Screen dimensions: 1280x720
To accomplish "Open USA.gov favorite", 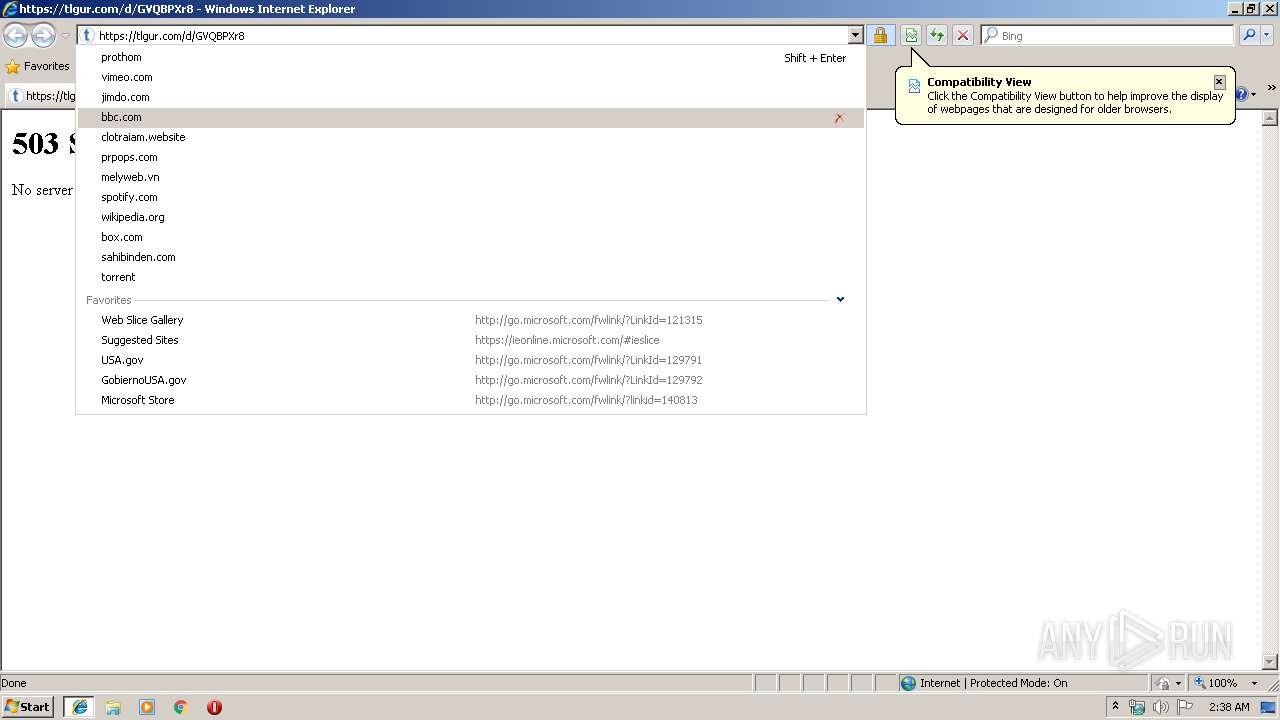I will 471,360.
